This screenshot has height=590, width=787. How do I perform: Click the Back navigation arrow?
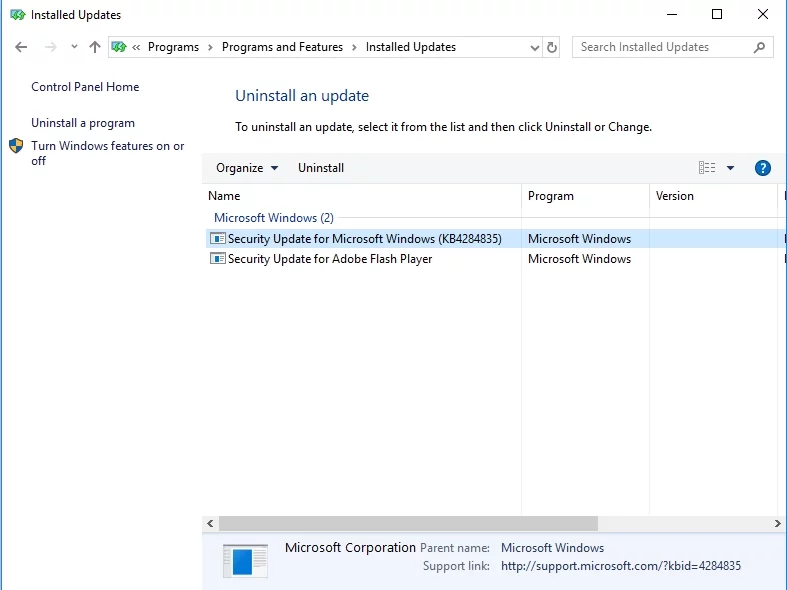pyautogui.click(x=21, y=47)
